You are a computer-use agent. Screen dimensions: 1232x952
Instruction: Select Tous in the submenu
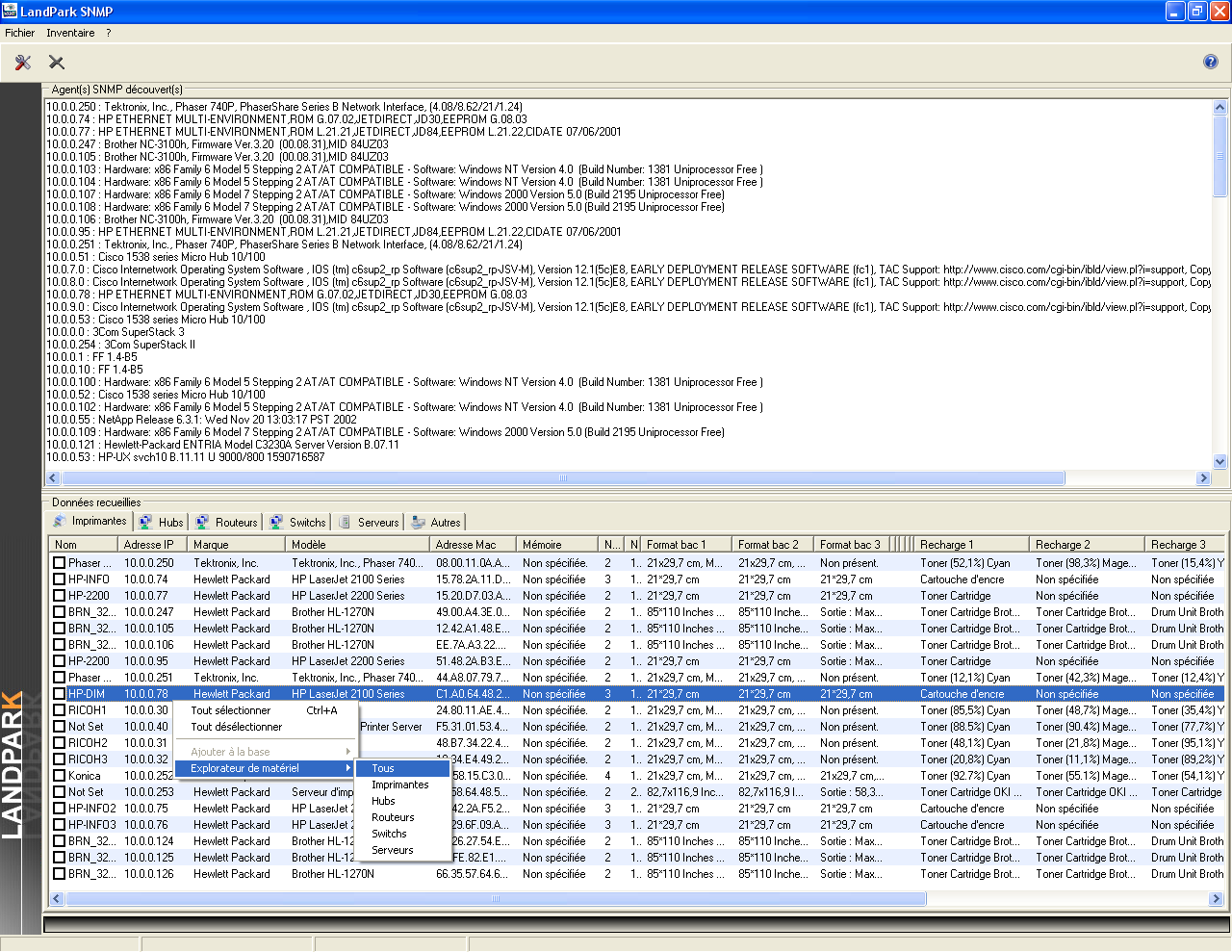[402, 768]
